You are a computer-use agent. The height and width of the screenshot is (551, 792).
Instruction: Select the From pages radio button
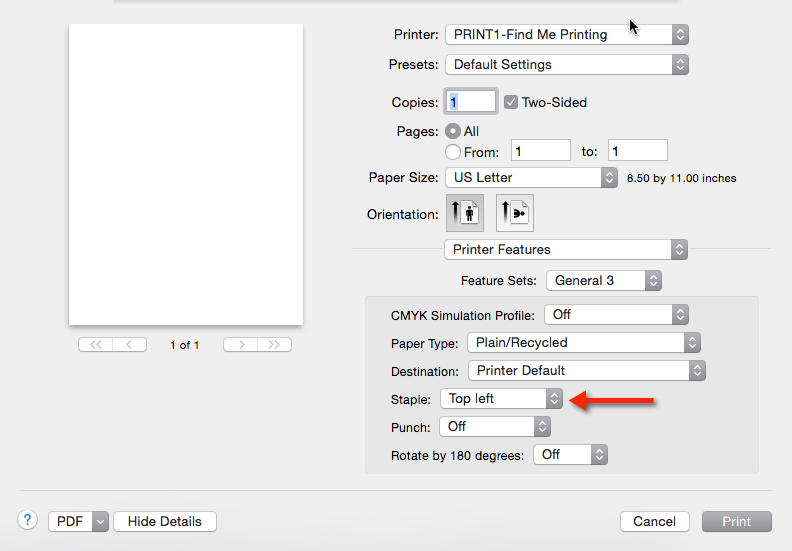pyautogui.click(x=453, y=152)
